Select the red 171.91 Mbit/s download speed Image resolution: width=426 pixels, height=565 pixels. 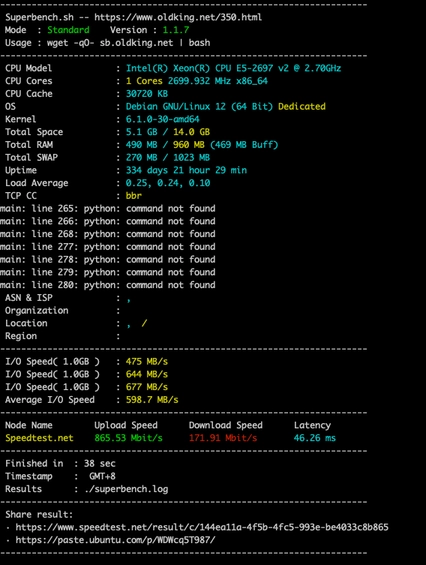[223, 438]
